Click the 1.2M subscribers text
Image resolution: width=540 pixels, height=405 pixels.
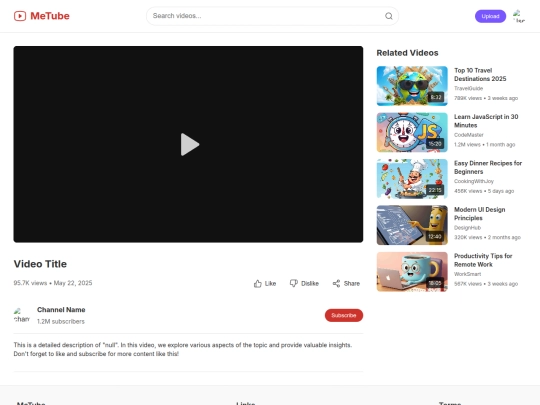(61, 321)
